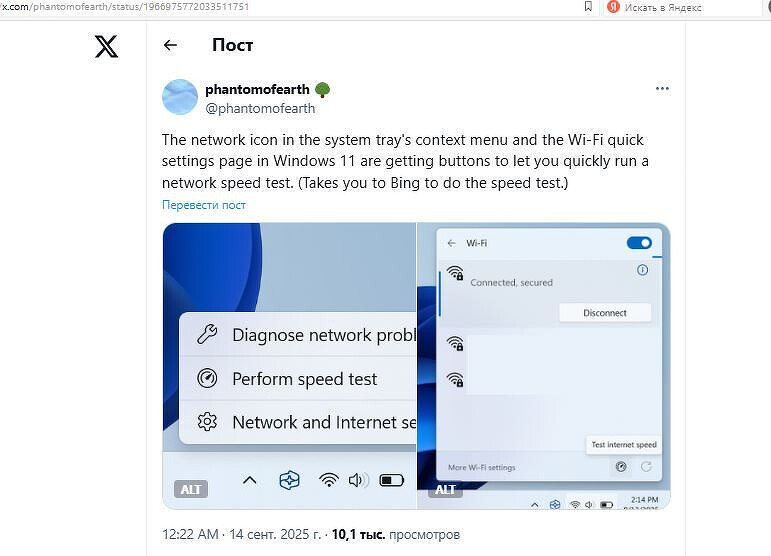This screenshot has width=771, height=556.
Task: Click Network and Internet settings gear icon
Action: click(x=207, y=422)
